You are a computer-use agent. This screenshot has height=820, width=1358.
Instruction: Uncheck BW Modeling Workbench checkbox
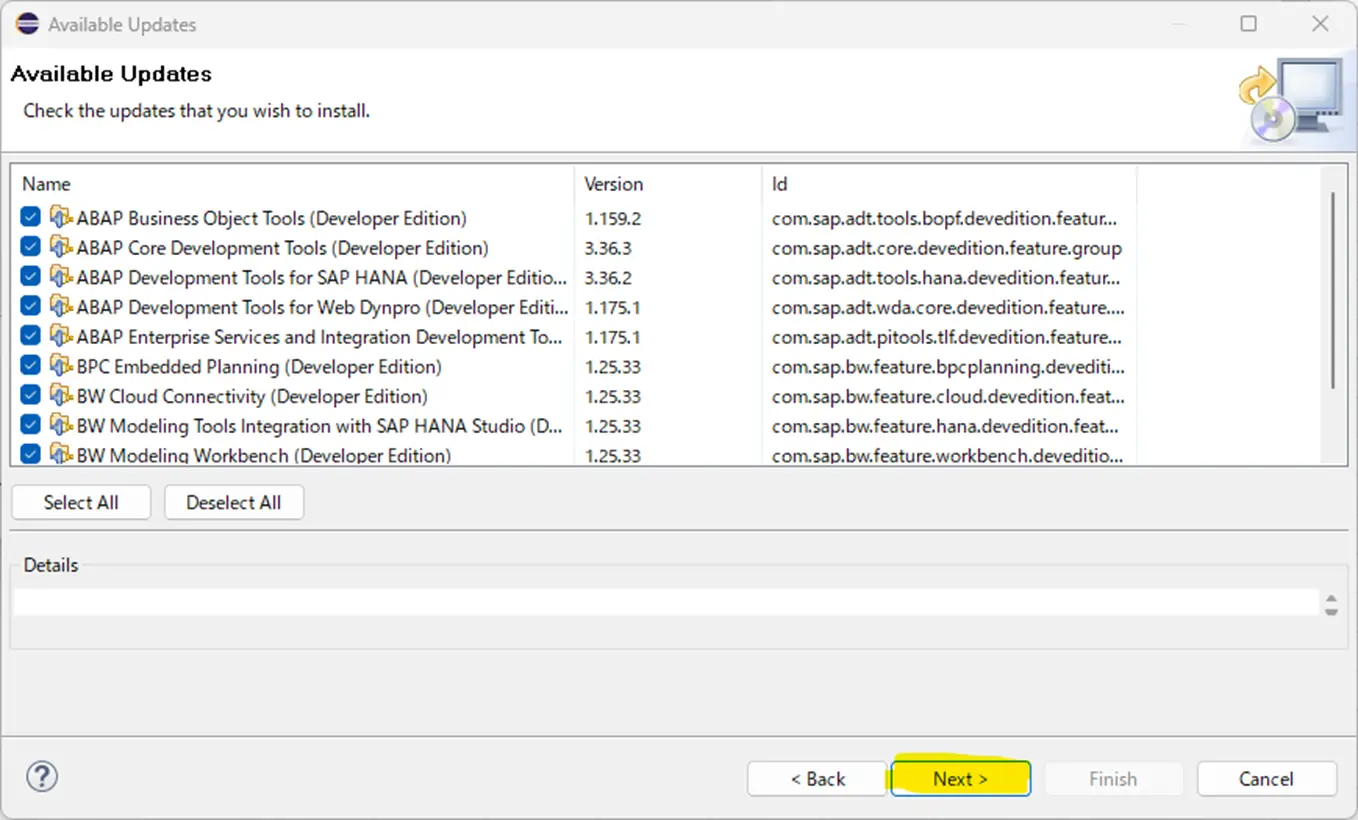pyautogui.click(x=30, y=454)
